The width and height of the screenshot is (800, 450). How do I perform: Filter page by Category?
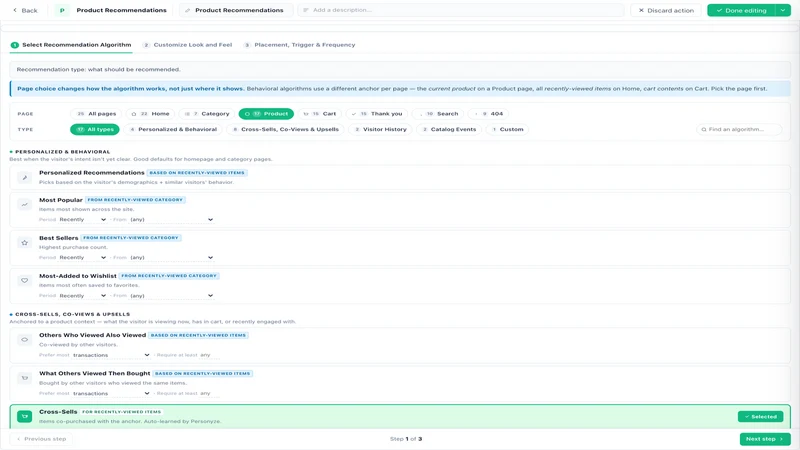pos(207,114)
